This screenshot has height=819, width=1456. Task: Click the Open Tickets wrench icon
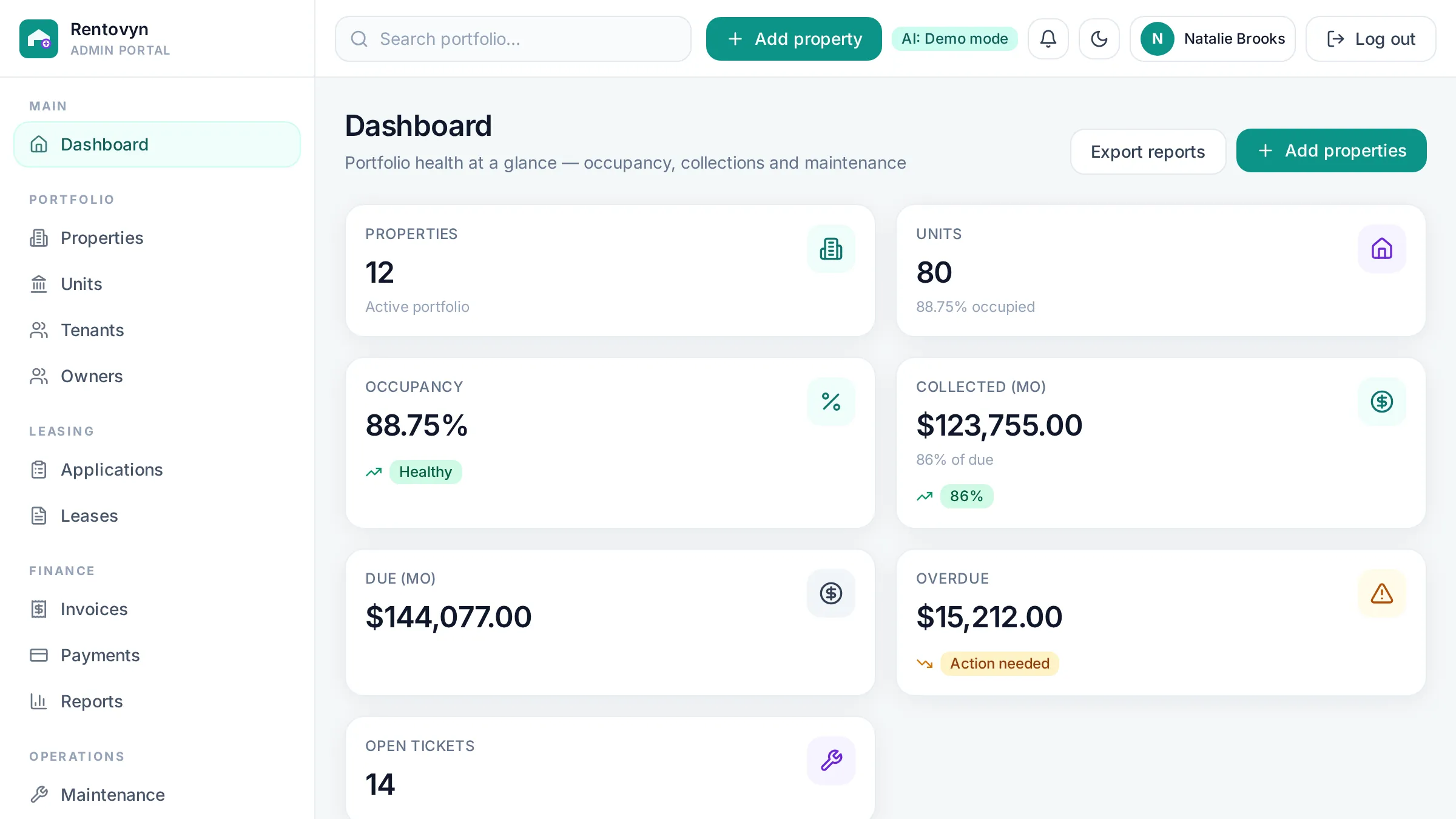click(x=831, y=761)
